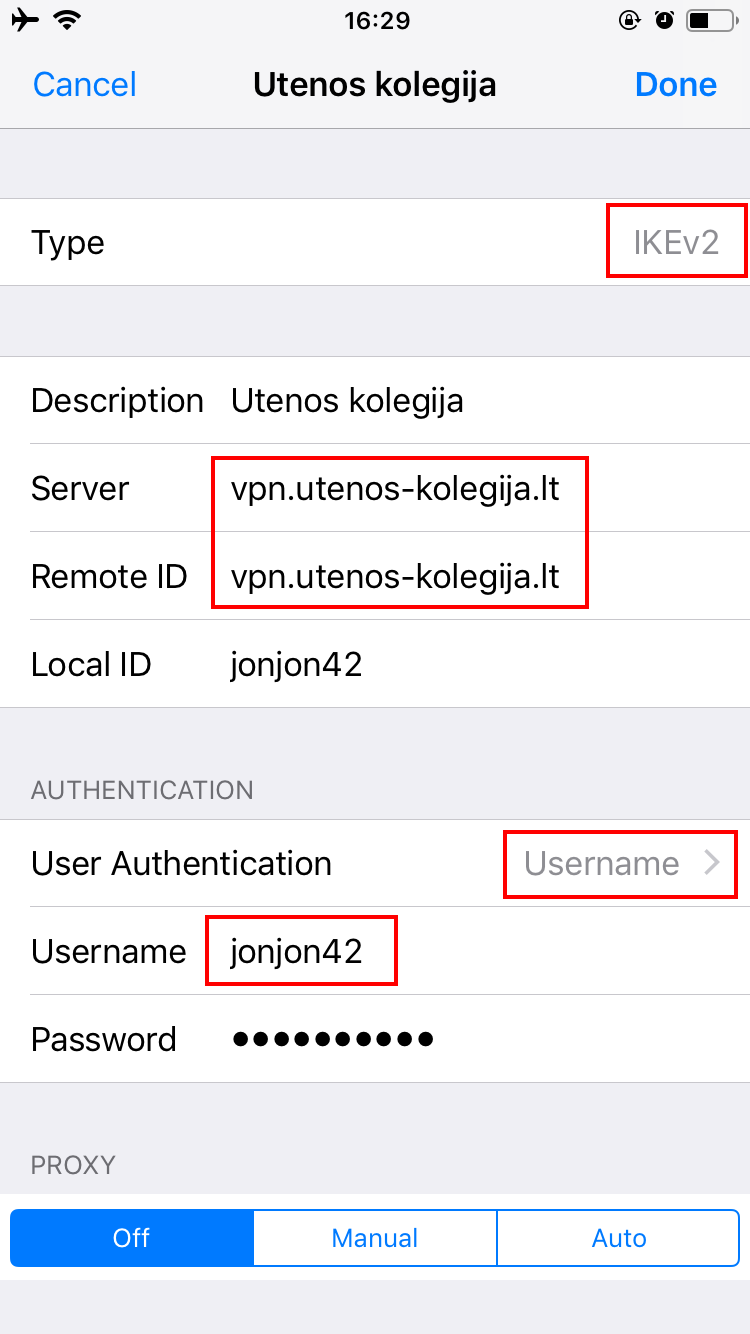Tap the rotation lock status icon

click(x=629, y=20)
